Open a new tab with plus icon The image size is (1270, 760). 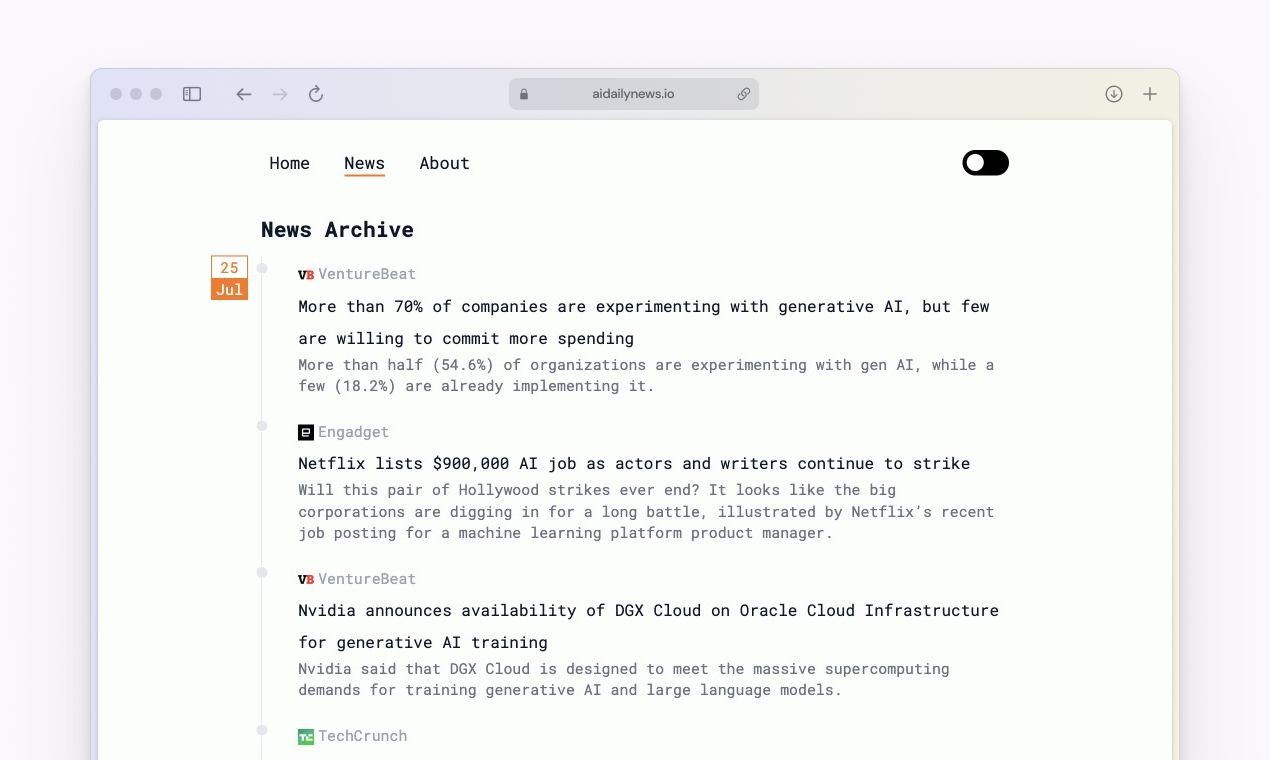tap(1150, 94)
